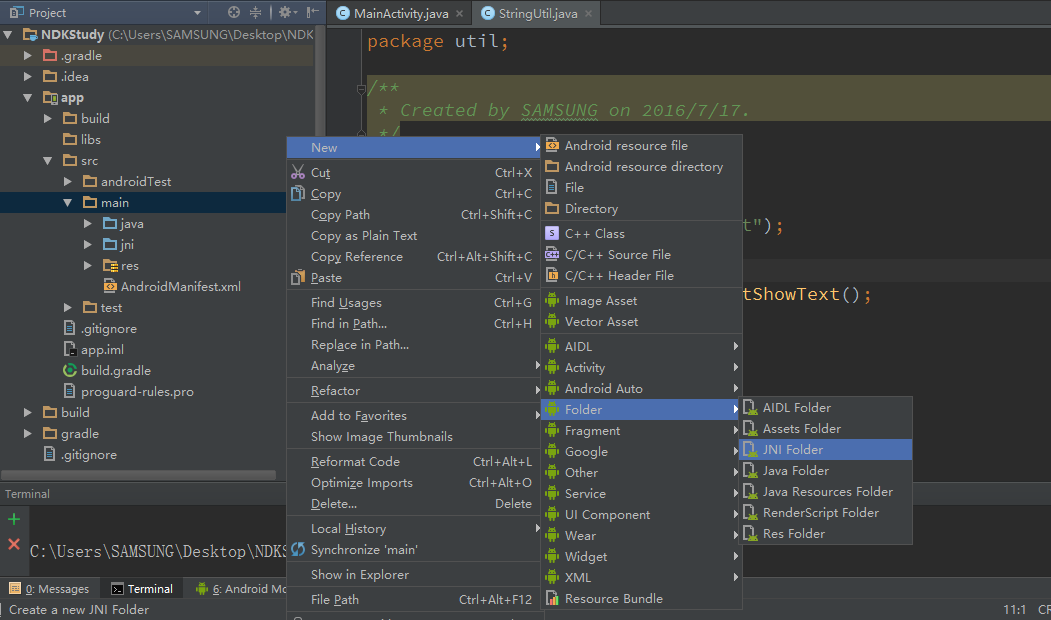Select Java Resources Folder entry

click(826, 491)
